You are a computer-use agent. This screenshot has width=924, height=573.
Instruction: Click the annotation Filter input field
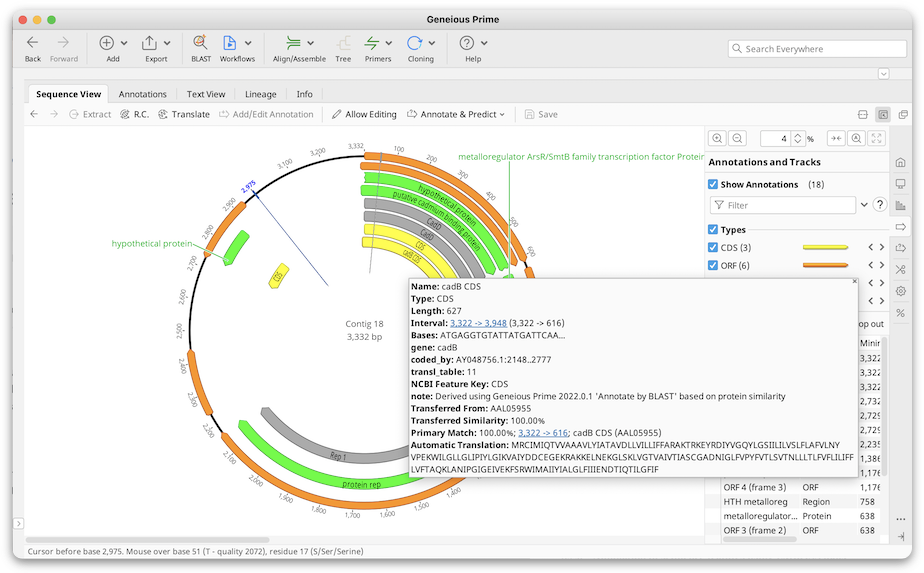click(x=783, y=205)
